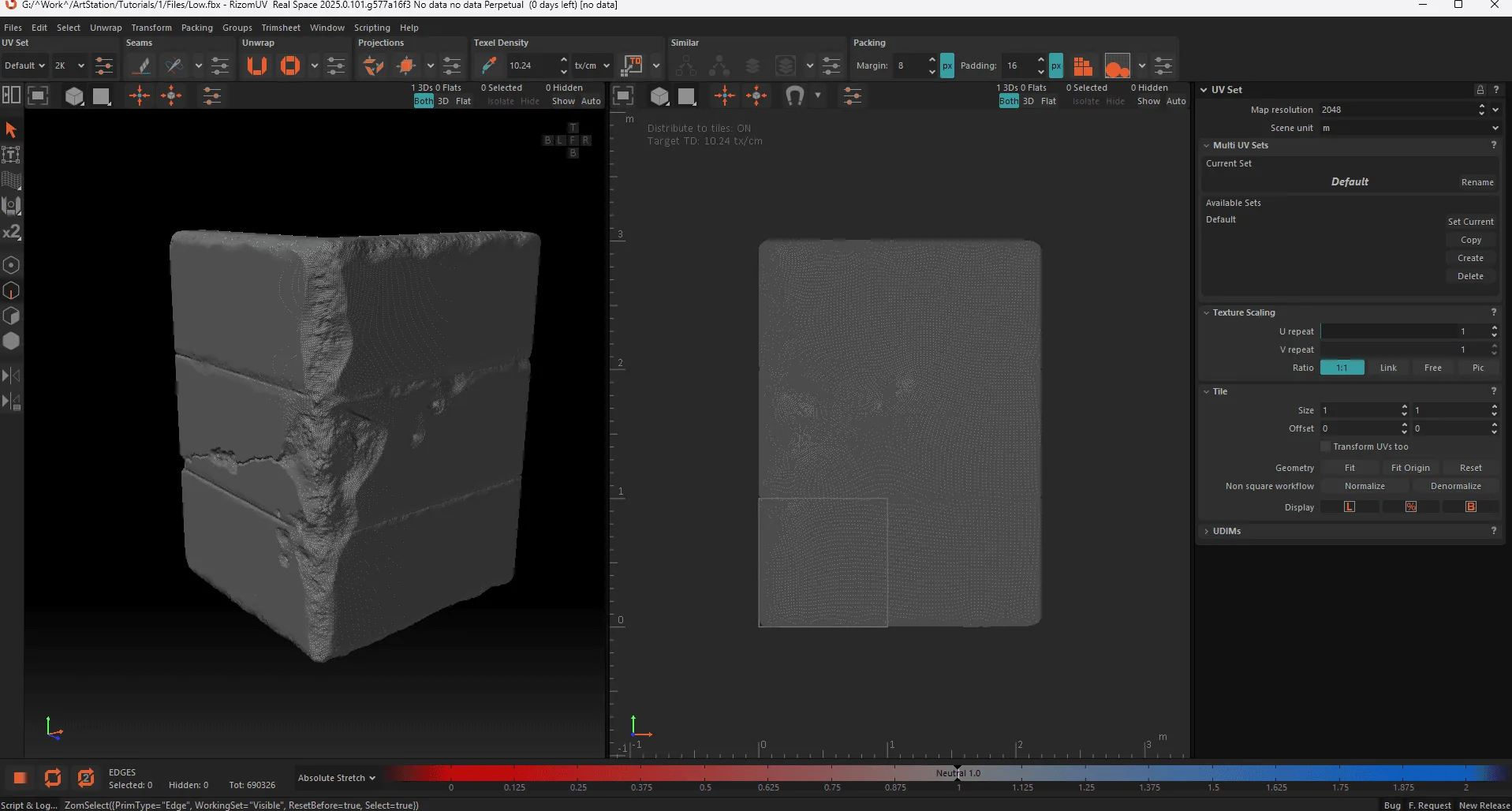
Task: Click the first orange icon in bottom status bar
Action: [x=21, y=778]
